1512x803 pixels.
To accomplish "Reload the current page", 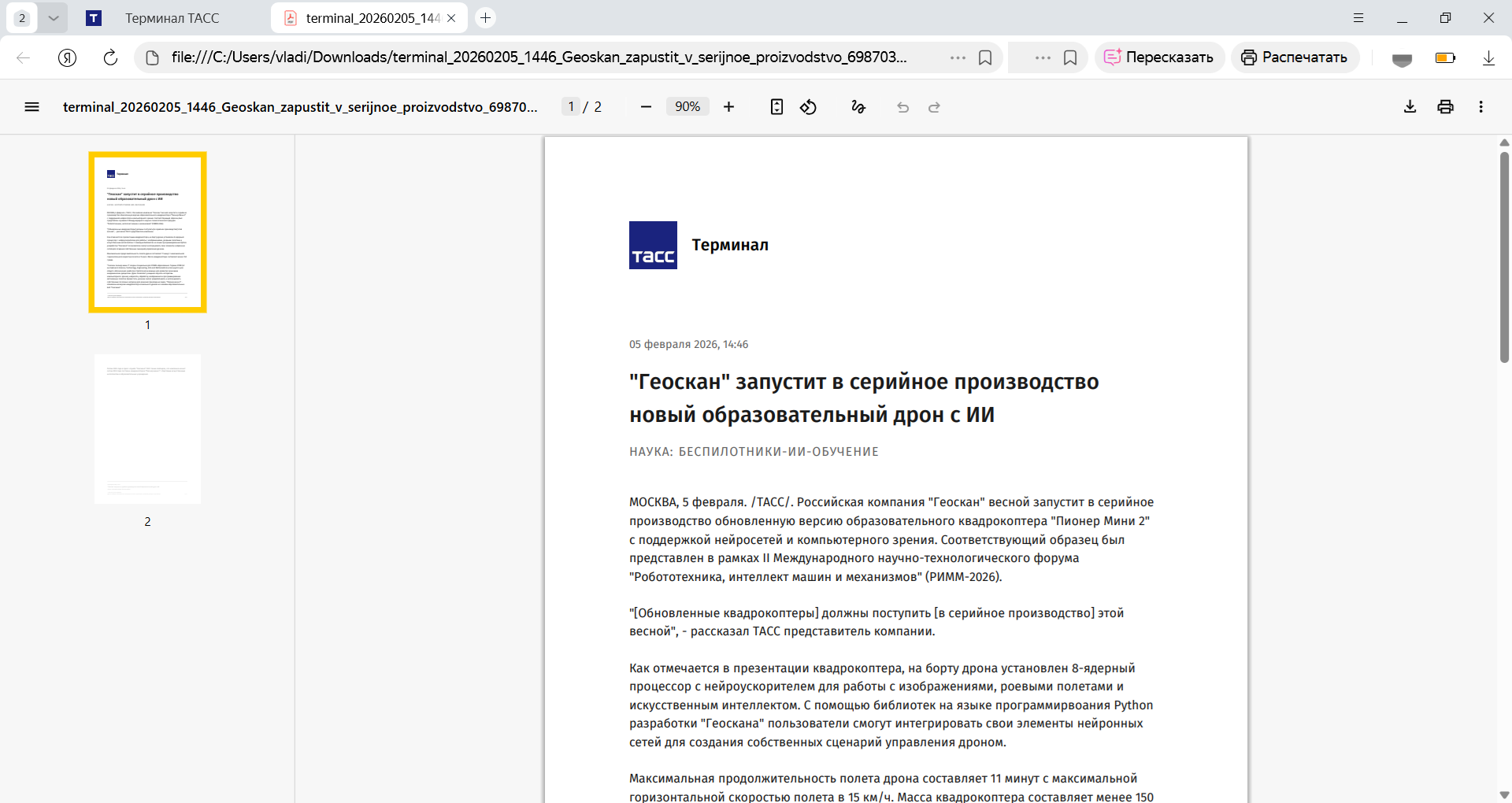I will click(x=109, y=57).
